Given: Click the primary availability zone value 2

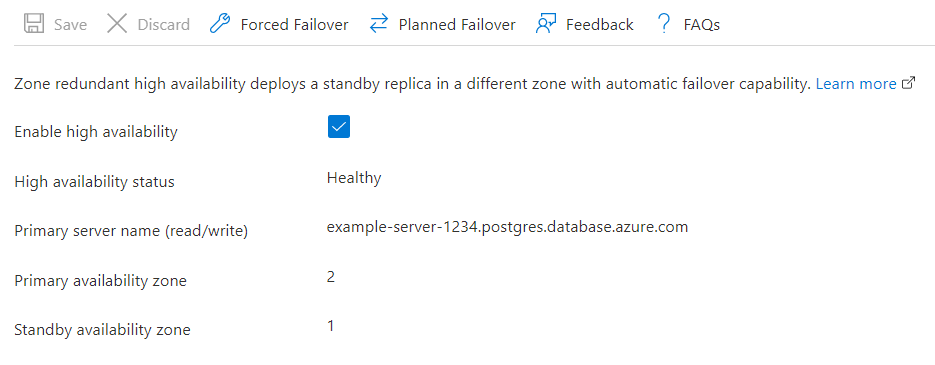Looking at the screenshot, I should [331, 277].
